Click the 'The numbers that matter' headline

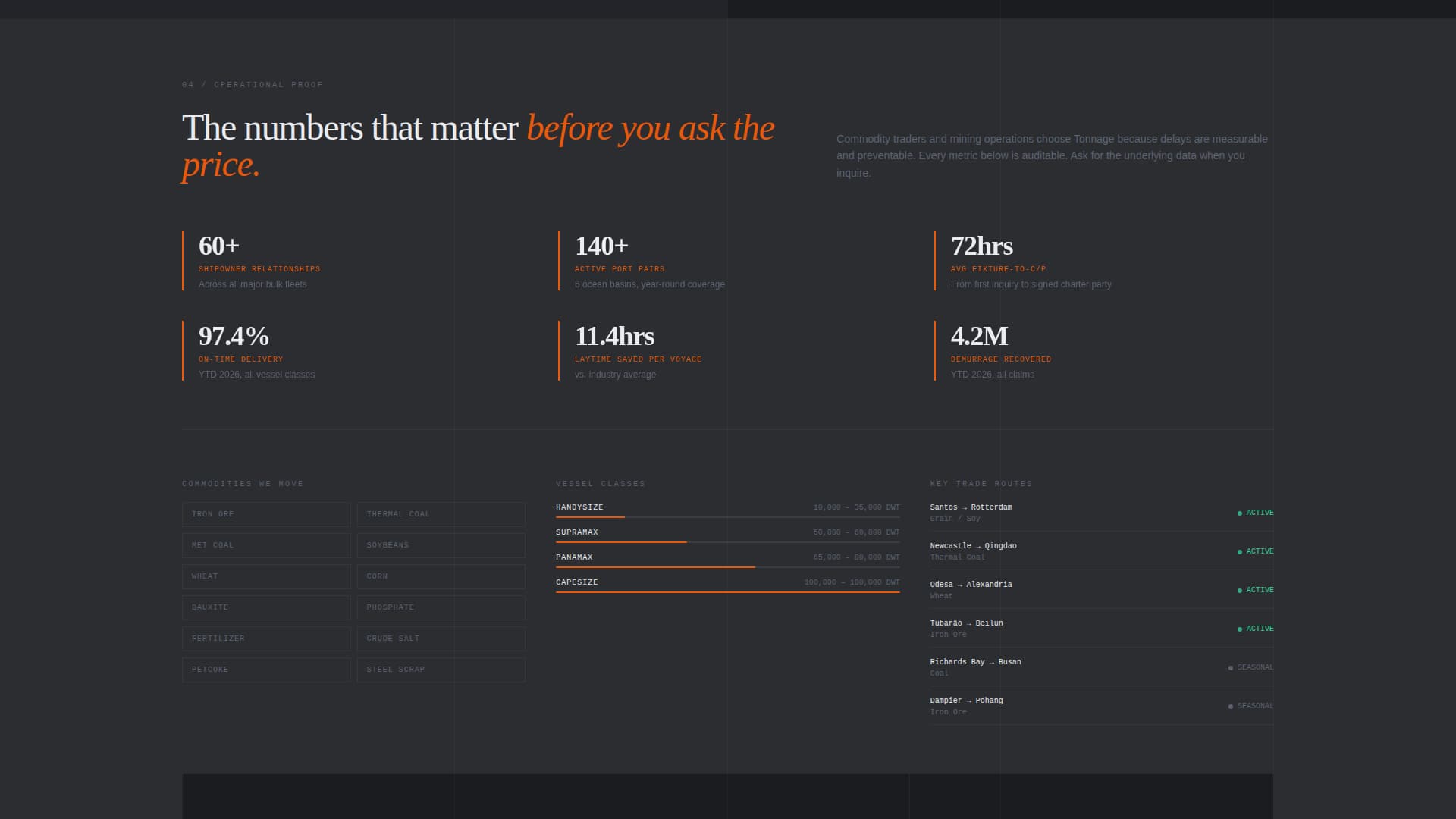point(350,128)
